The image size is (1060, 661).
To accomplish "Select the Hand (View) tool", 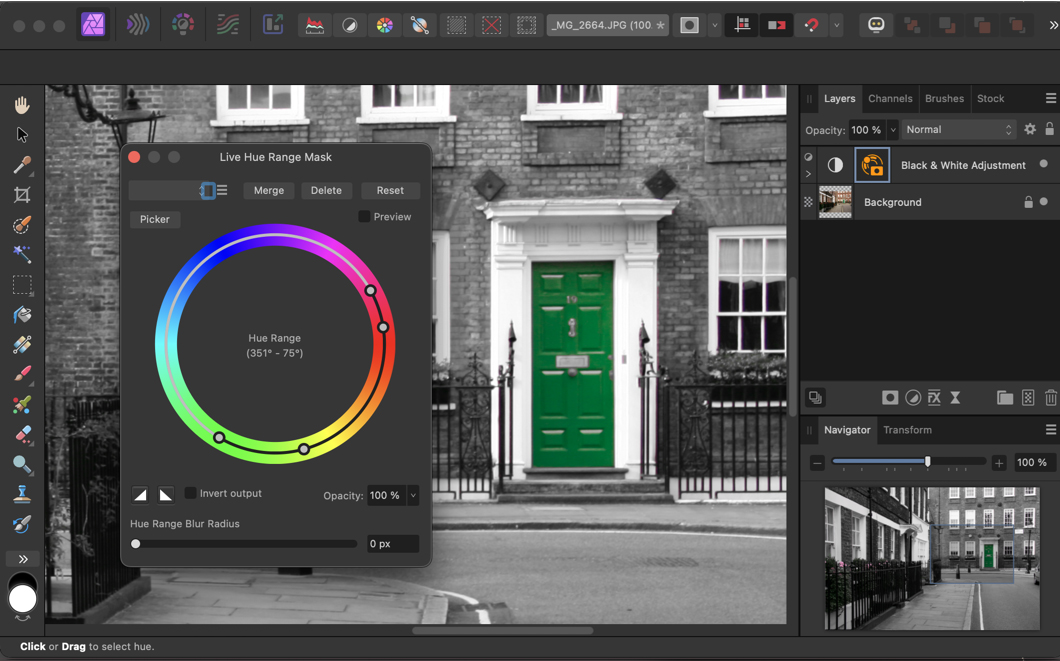I will click(22, 105).
